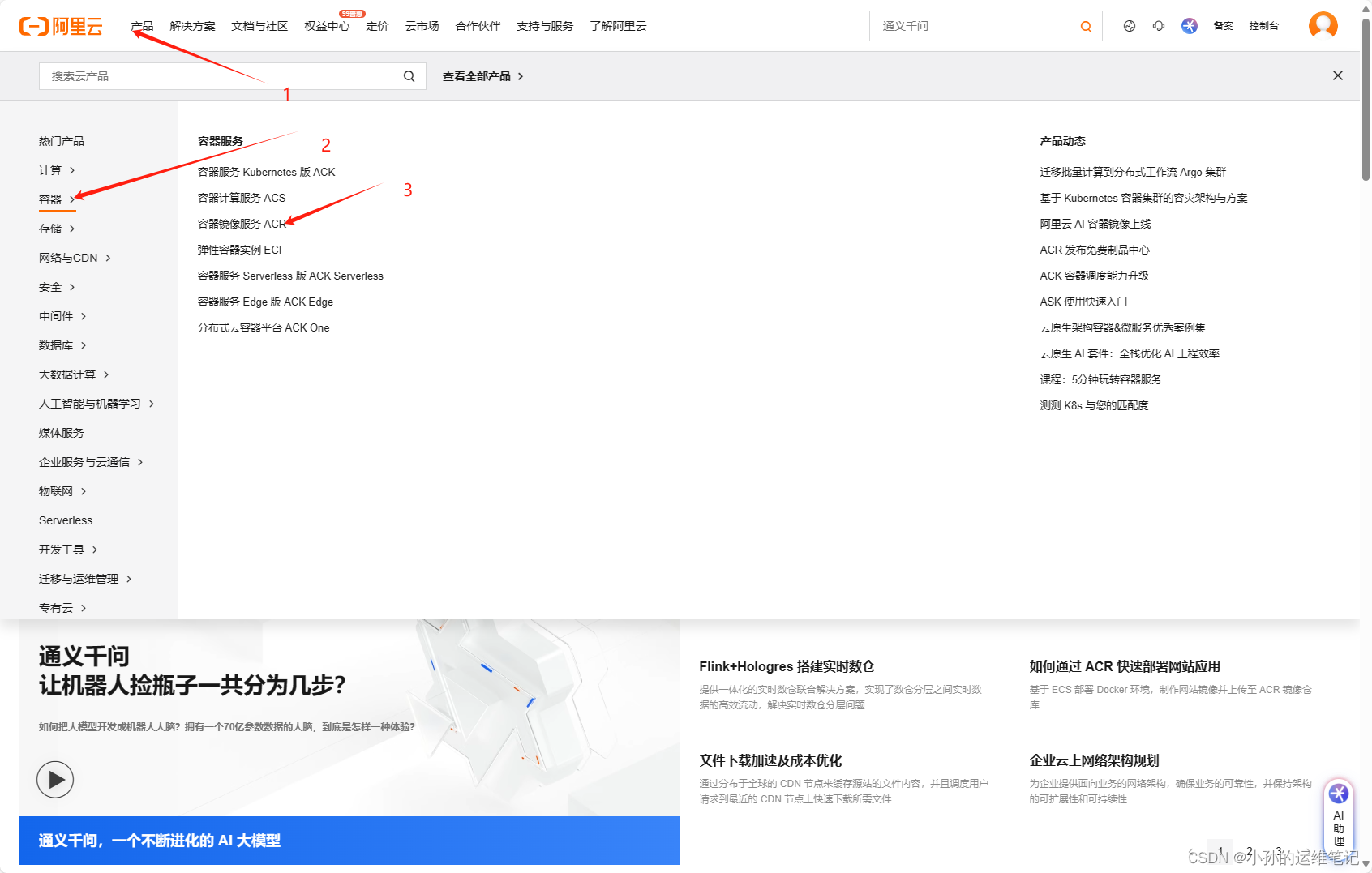Viewport: 1372px width, 873px height.
Task: Expand the 中间件 category
Action: tap(62, 316)
